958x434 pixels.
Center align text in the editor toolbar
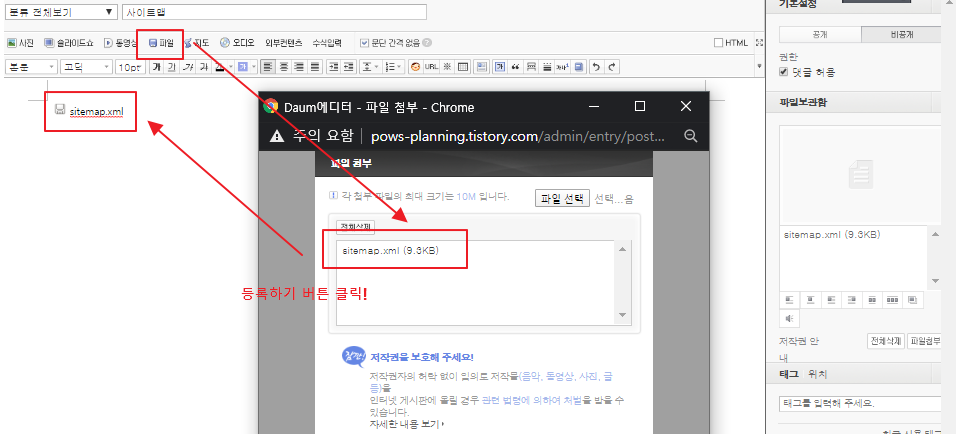click(x=283, y=67)
